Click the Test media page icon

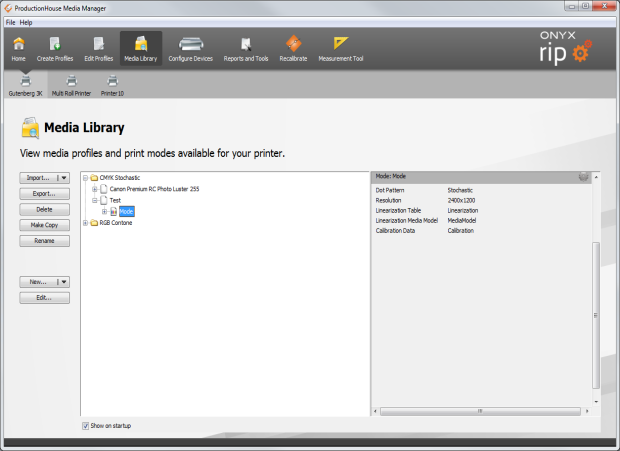[104, 200]
